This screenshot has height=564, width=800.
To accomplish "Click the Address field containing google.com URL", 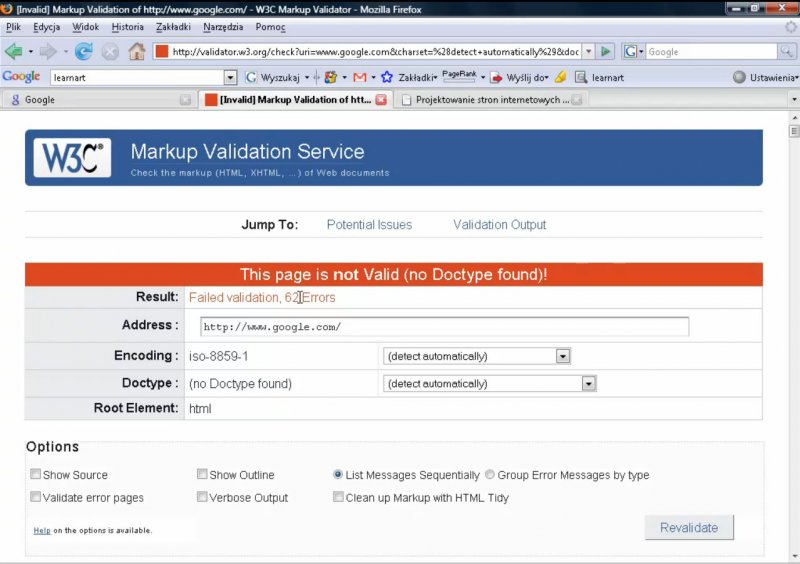I will [444, 327].
